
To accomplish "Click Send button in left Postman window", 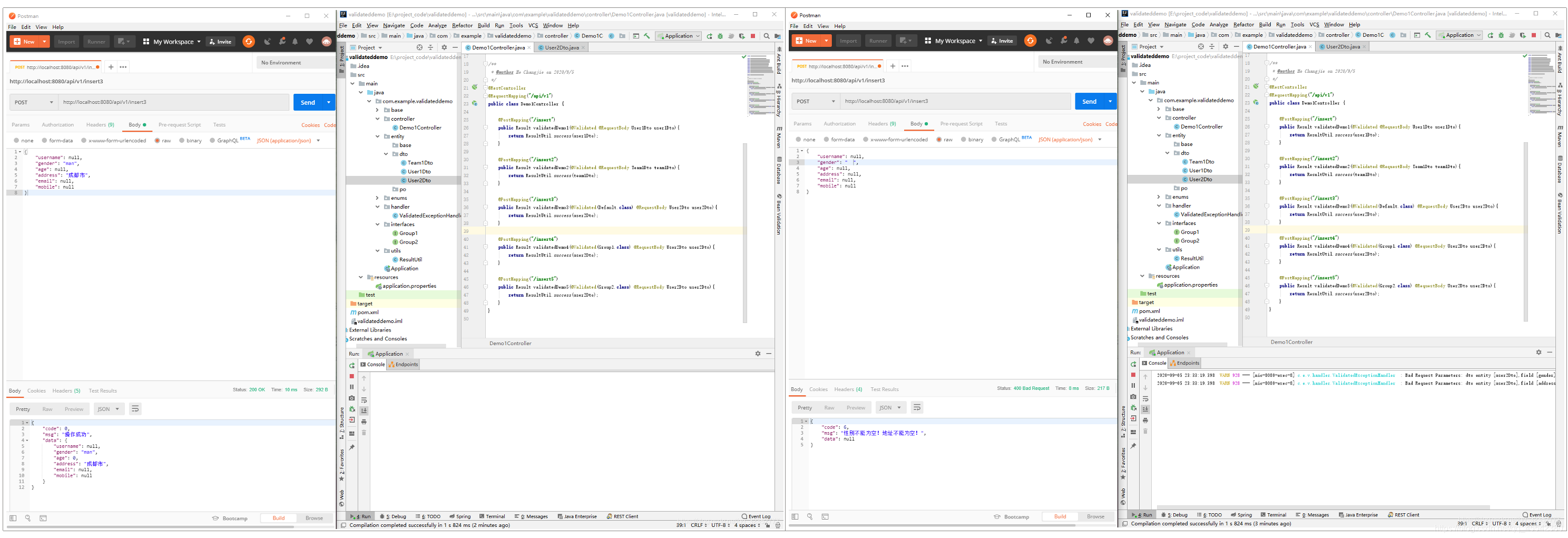I will [x=308, y=102].
